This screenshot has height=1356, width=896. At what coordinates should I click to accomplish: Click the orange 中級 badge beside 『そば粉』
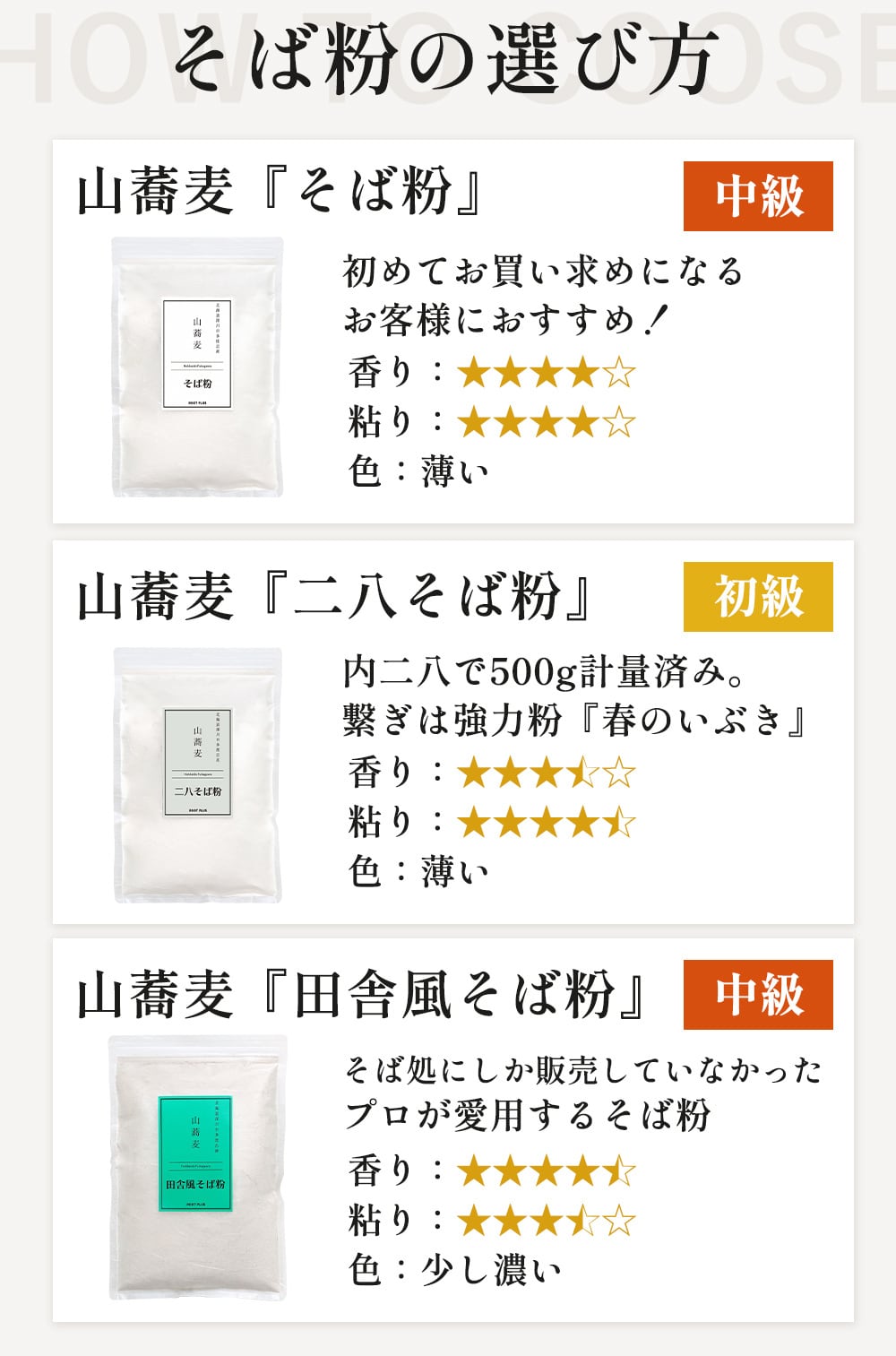758,196
